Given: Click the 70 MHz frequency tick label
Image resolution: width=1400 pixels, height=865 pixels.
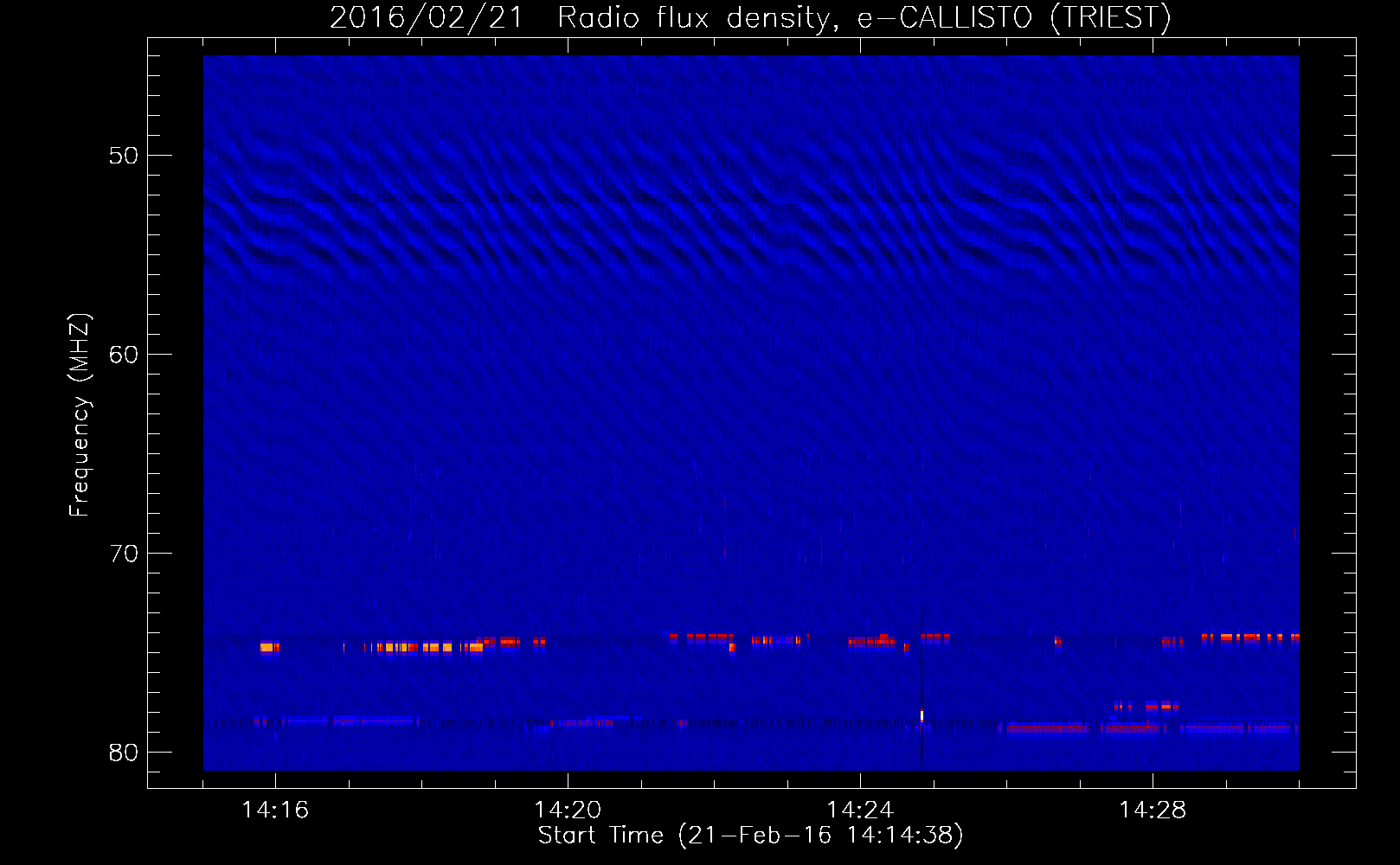Looking at the screenshot, I should (x=124, y=554).
